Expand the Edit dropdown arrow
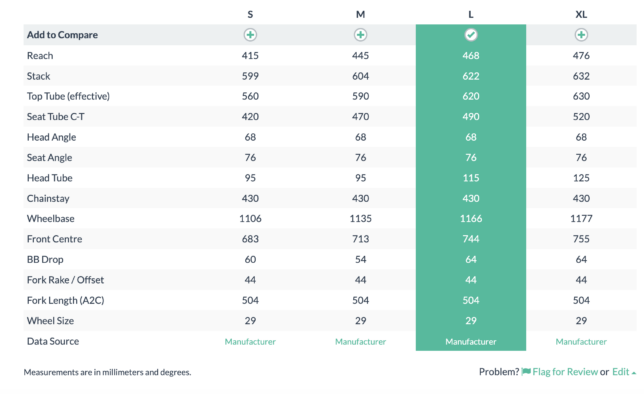Image resolution: width=644 pixels, height=394 pixels. (x=634, y=373)
